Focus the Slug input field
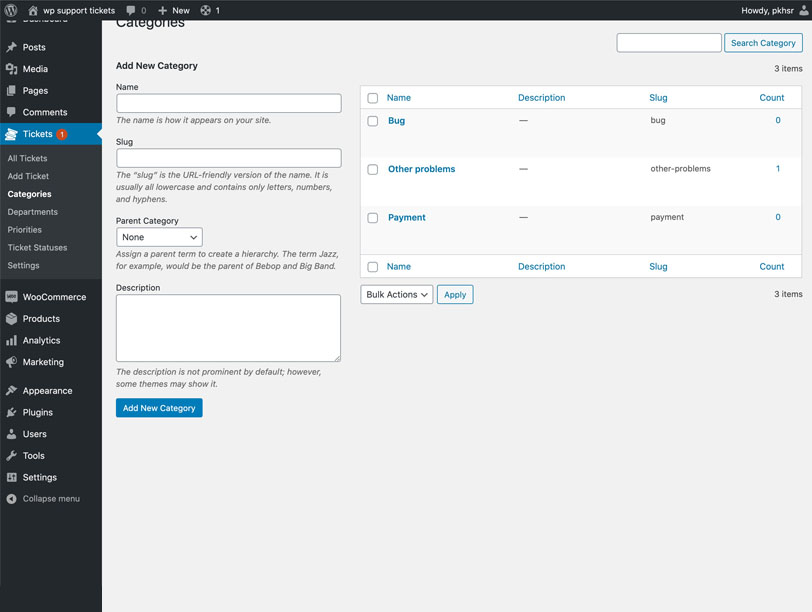Image resolution: width=812 pixels, height=612 pixels. pos(228,158)
